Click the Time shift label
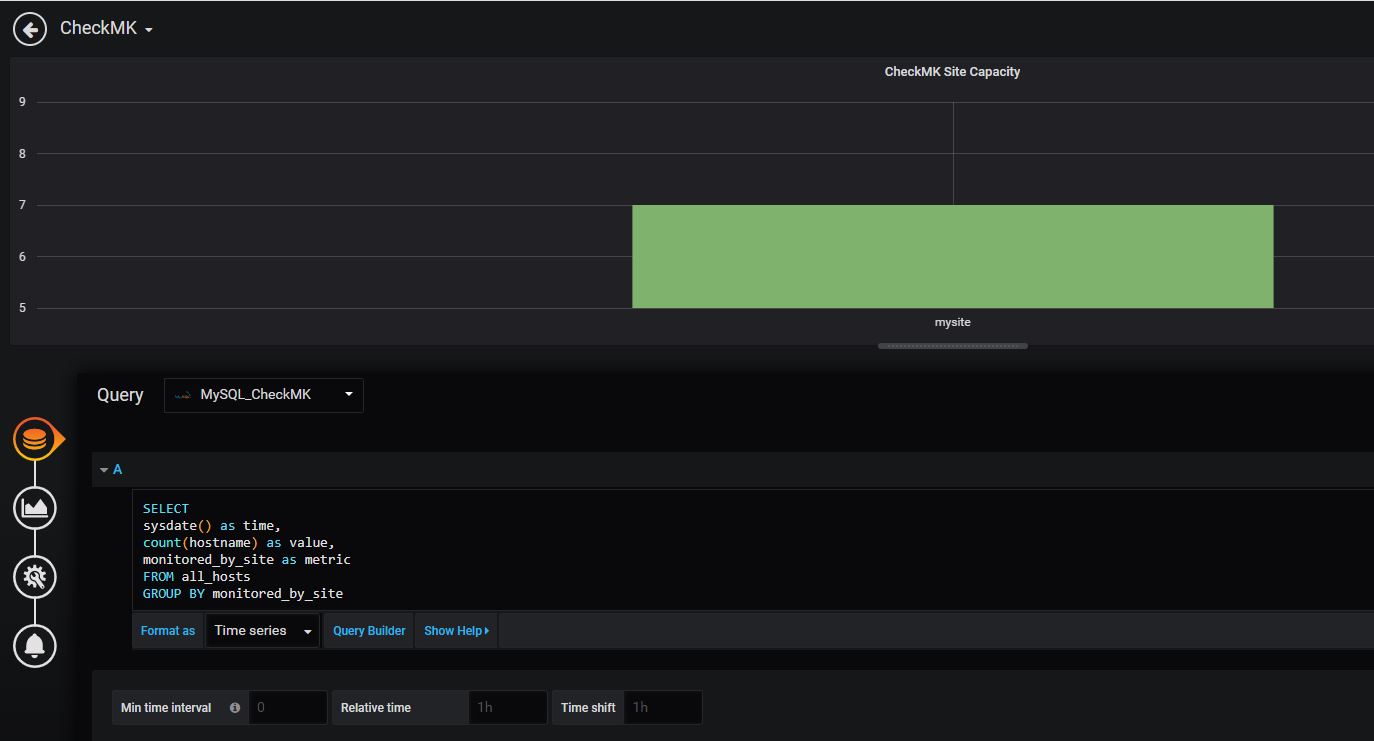Image resolution: width=1374 pixels, height=741 pixels. point(588,708)
